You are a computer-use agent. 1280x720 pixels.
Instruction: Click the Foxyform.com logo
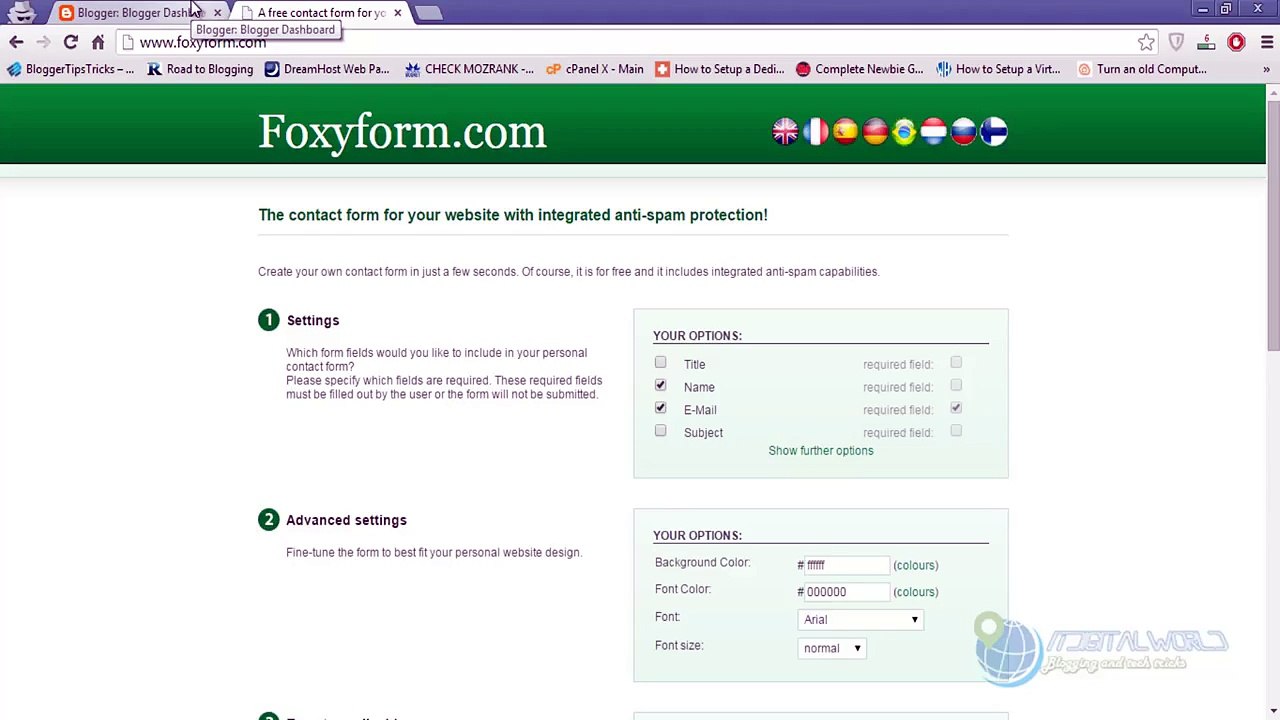coord(402,132)
